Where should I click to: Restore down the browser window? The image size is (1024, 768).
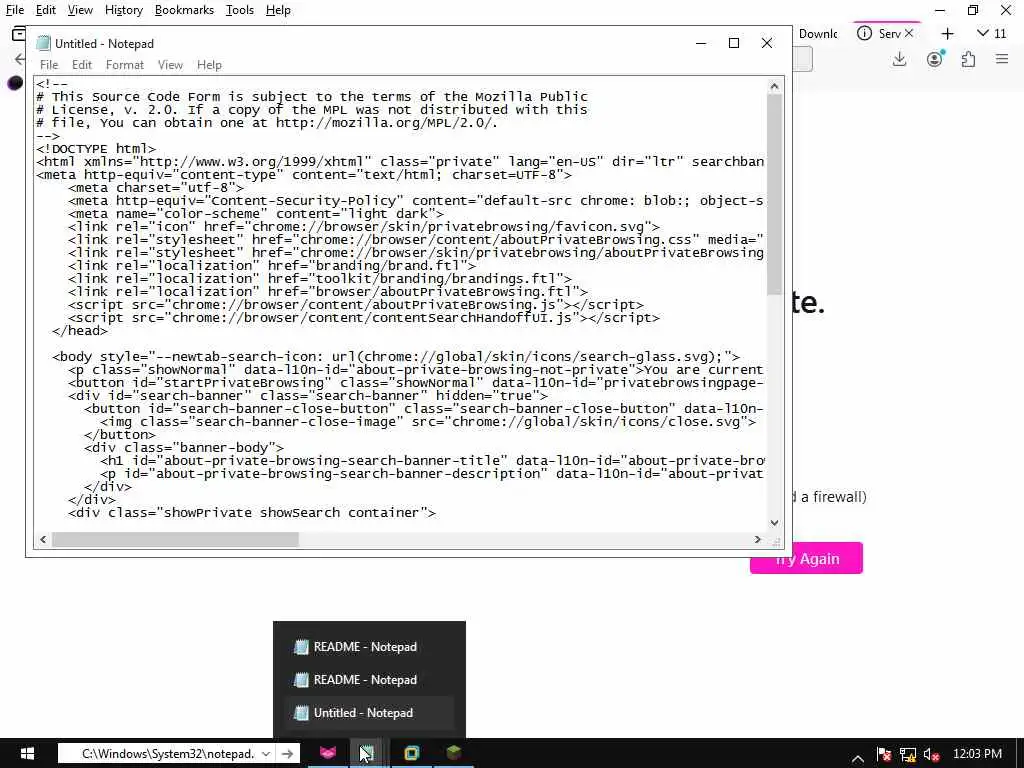pyautogui.click(x=973, y=10)
